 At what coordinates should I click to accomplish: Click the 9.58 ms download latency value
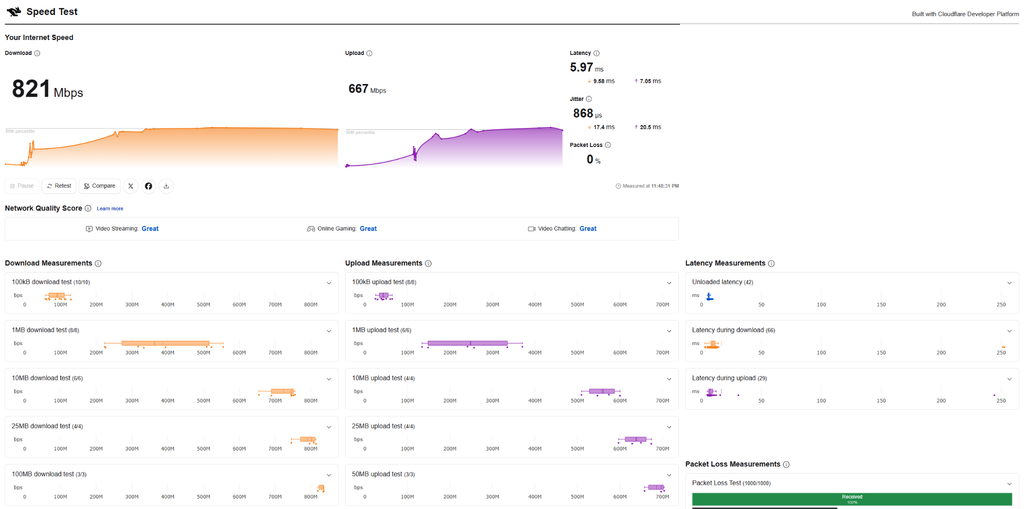coord(601,82)
